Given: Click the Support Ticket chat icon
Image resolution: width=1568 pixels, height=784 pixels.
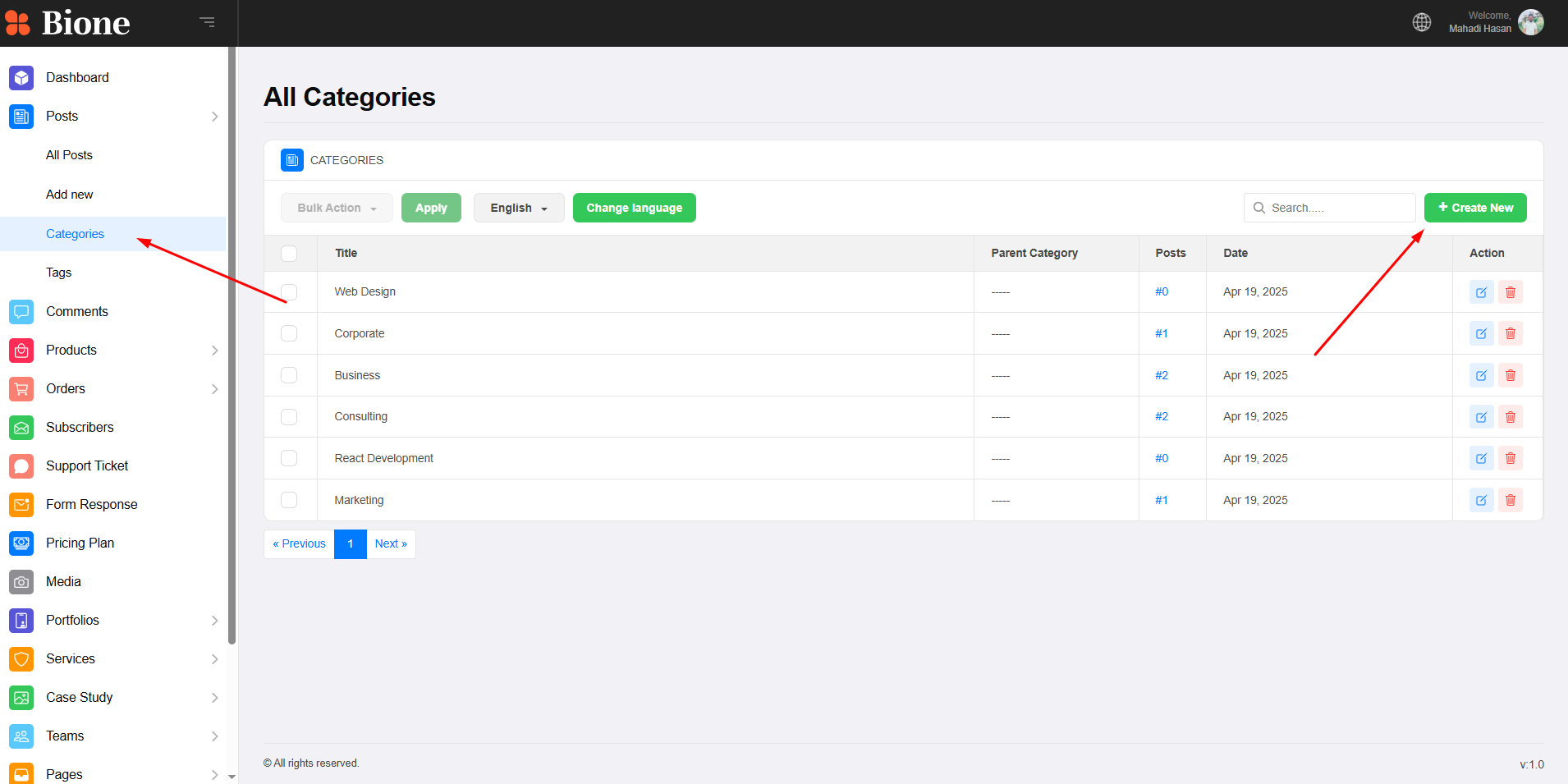Looking at the screenshot, I should point(21,466).
